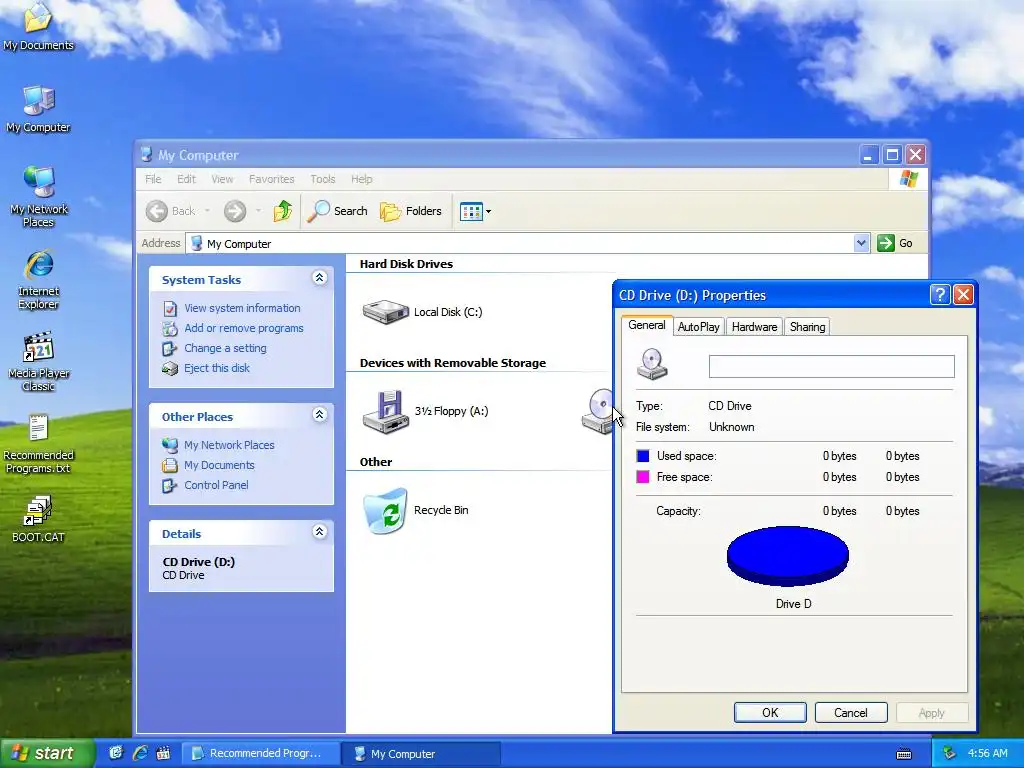Open the Forward history dropdown arrow
This screenshot has height=768, width=1024.
click(x=258, y=211)
